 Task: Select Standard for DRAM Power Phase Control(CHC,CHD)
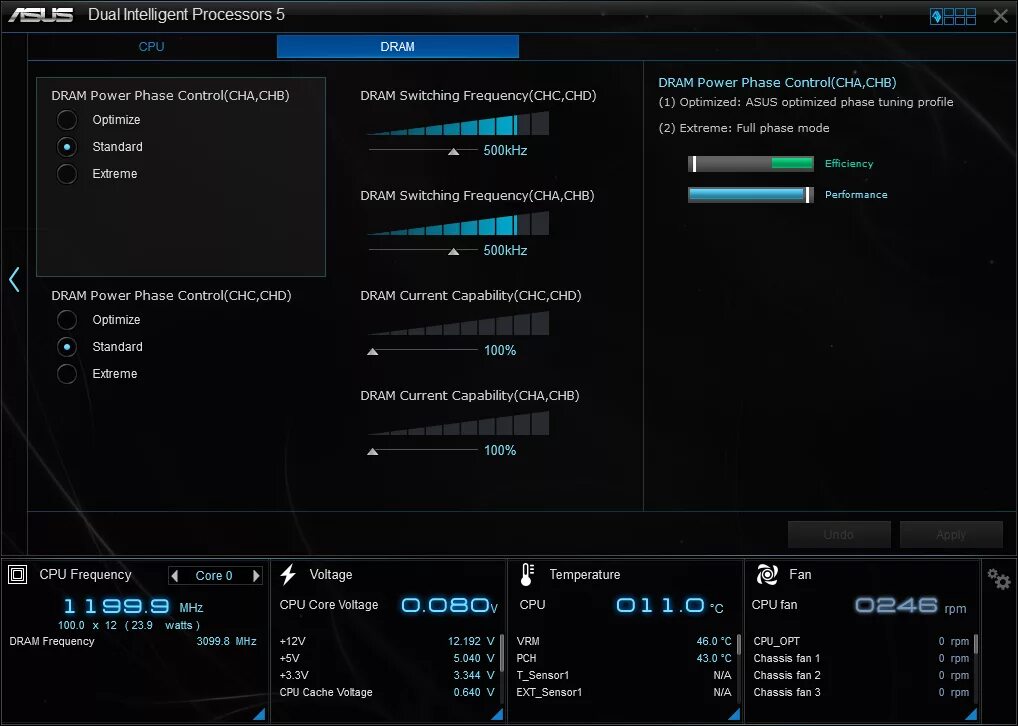tap(67, 347)
